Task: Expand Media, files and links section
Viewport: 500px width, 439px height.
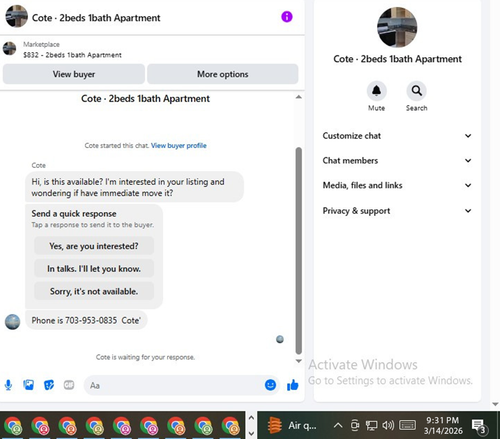Action: pyautogui.click(x=397, y=185)
